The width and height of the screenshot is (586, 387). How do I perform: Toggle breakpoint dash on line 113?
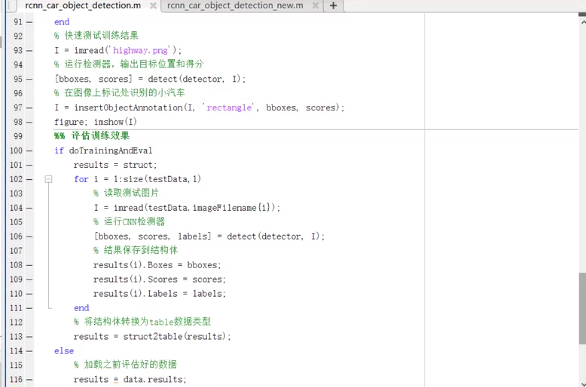30,337
